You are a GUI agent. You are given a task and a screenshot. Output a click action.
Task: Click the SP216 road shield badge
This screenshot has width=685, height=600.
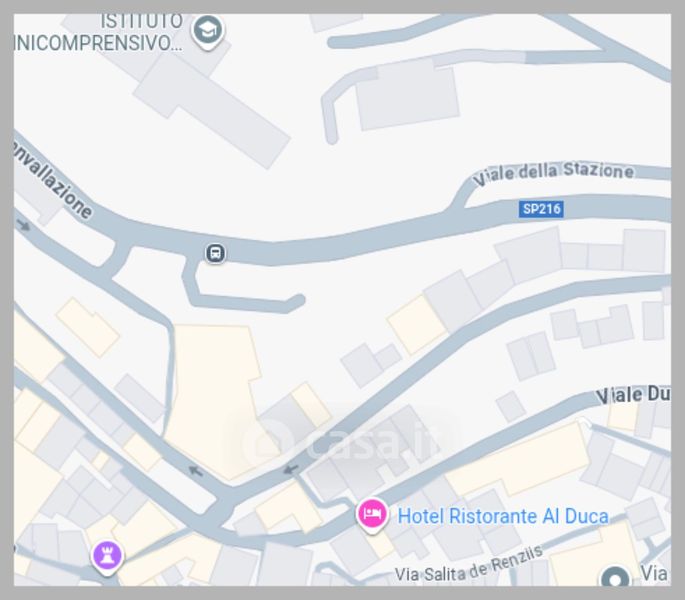pyautogui.click(x=541, y=209)
